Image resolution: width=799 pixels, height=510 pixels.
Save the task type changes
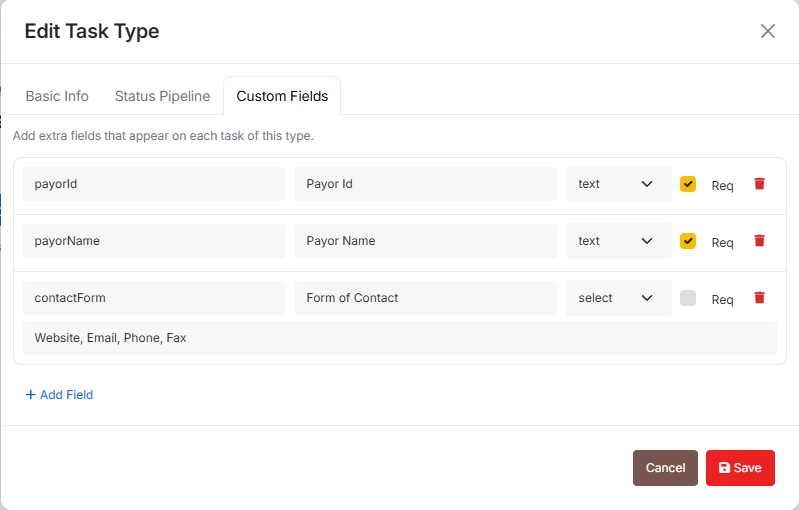point(740,468)
